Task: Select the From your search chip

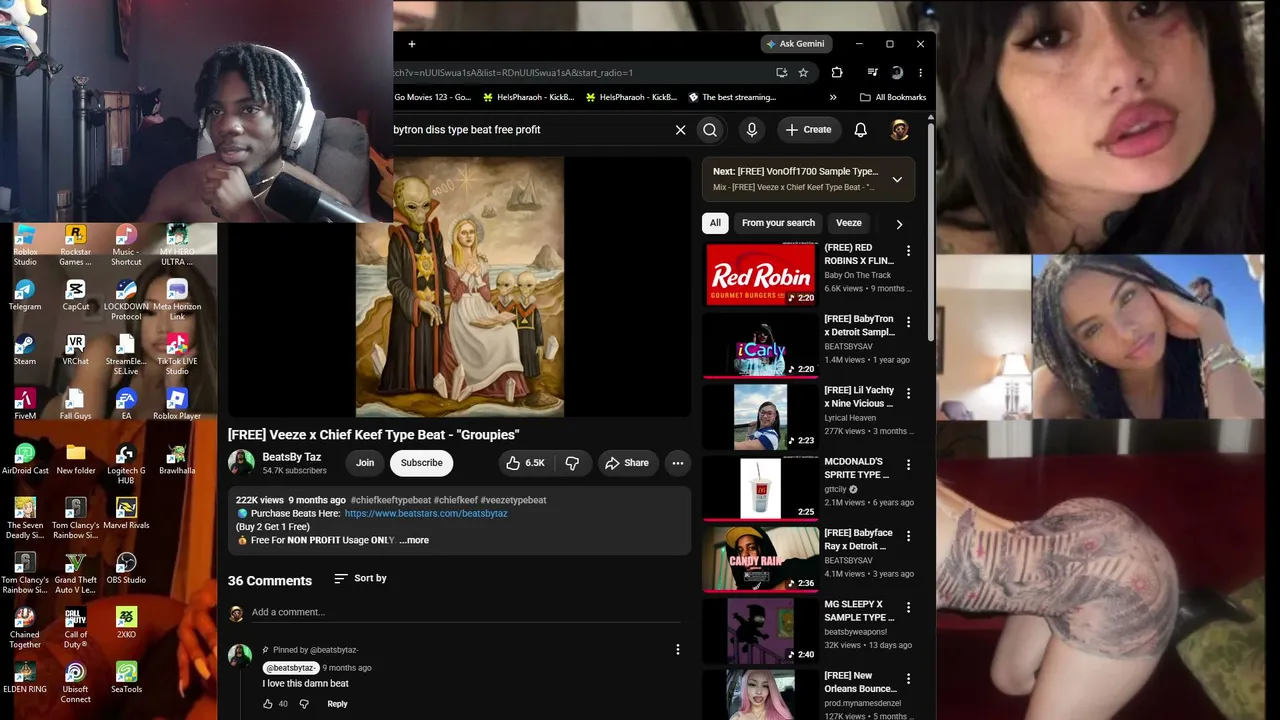Action: click(x=778, y=223)
